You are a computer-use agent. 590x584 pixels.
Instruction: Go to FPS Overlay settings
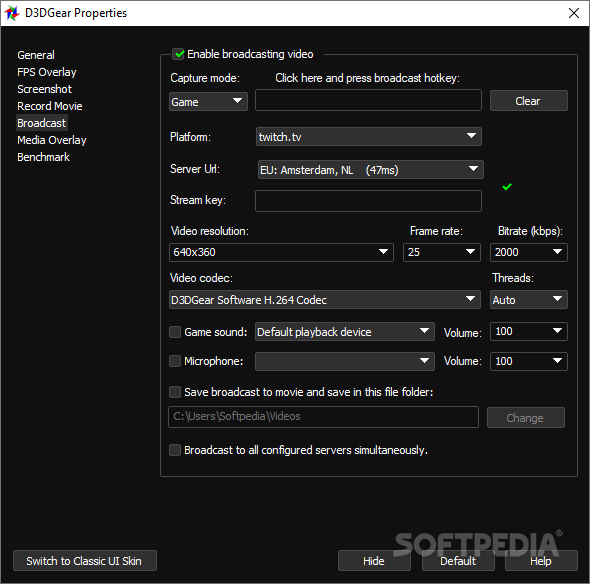point(47,72)
